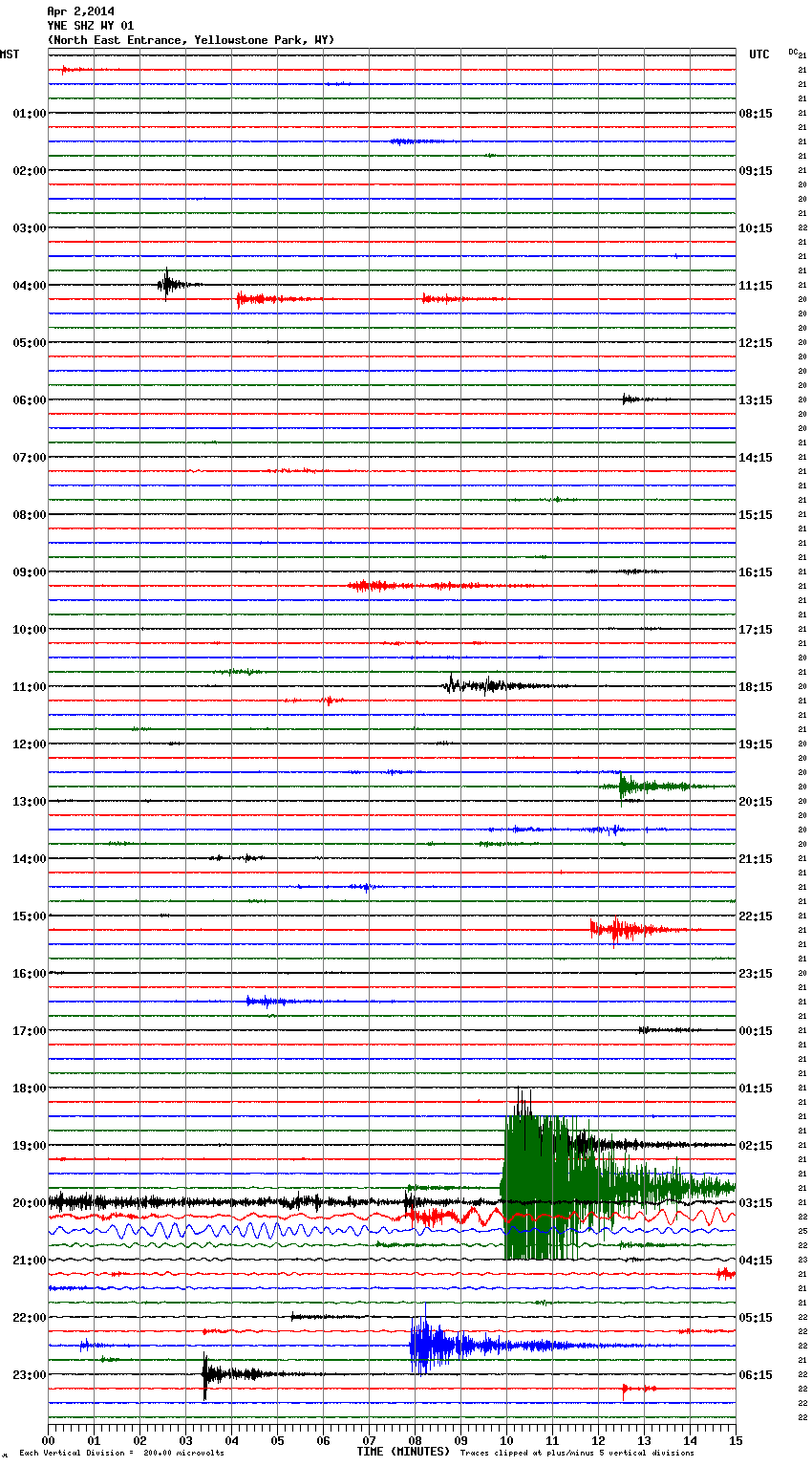The image size is (812, 1466).
Task: Click the '00' minute tick label
Action: [49, 1440]
